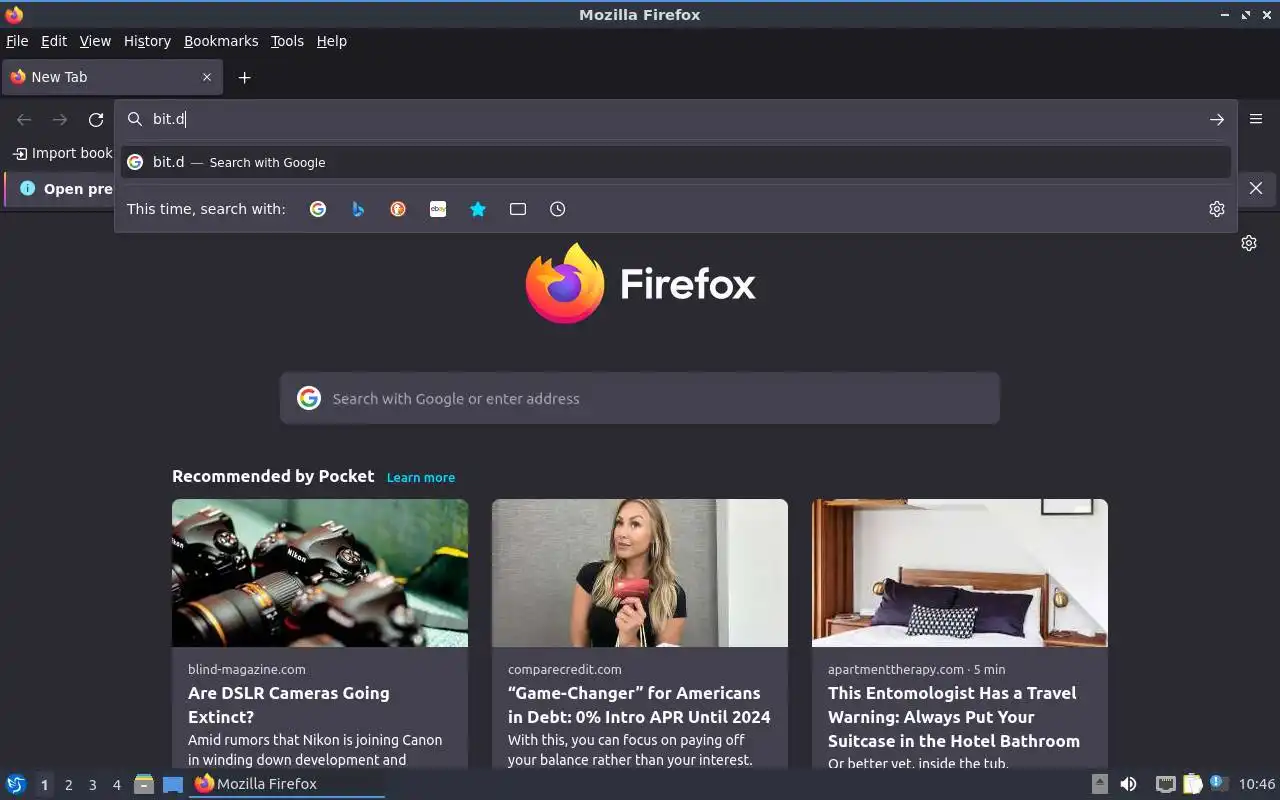This screenshot has height=800, width=1280.
Task: Search this time in Bookmarks star
Action: point(478,209)
